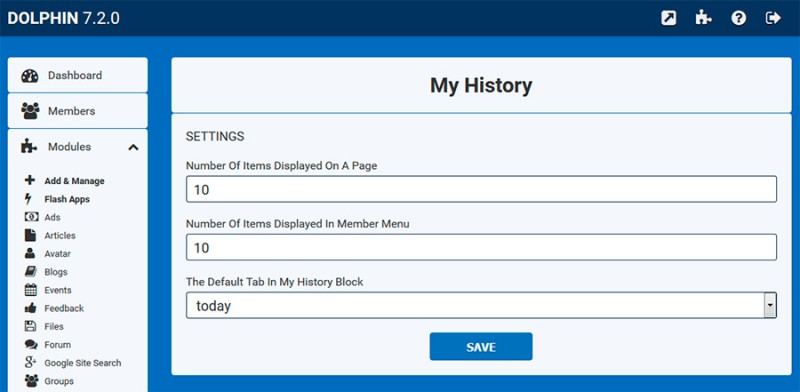
Task: Go to Articles module
Action: tap(60, 235)
